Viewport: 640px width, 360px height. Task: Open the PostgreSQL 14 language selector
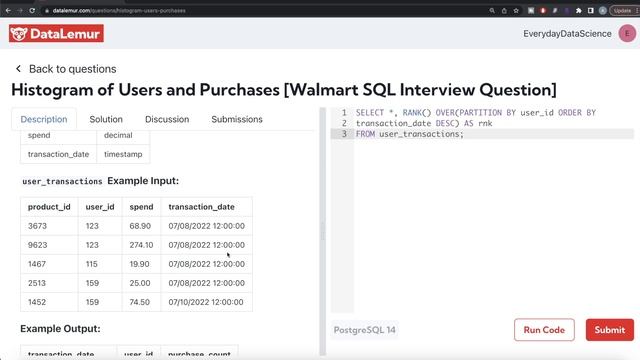[364, 330]
